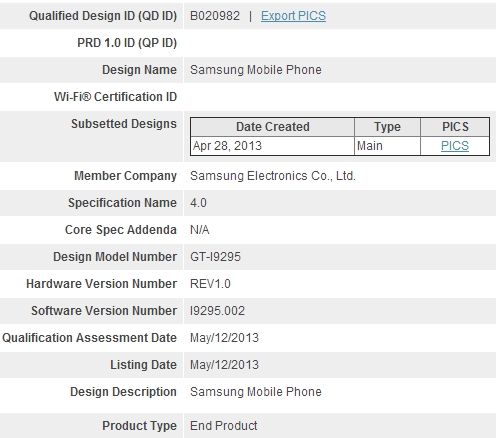Image resolution: width=496 pixels, height=438 pixels.
Task: Select the Main type cell
Action: point(387,146)
